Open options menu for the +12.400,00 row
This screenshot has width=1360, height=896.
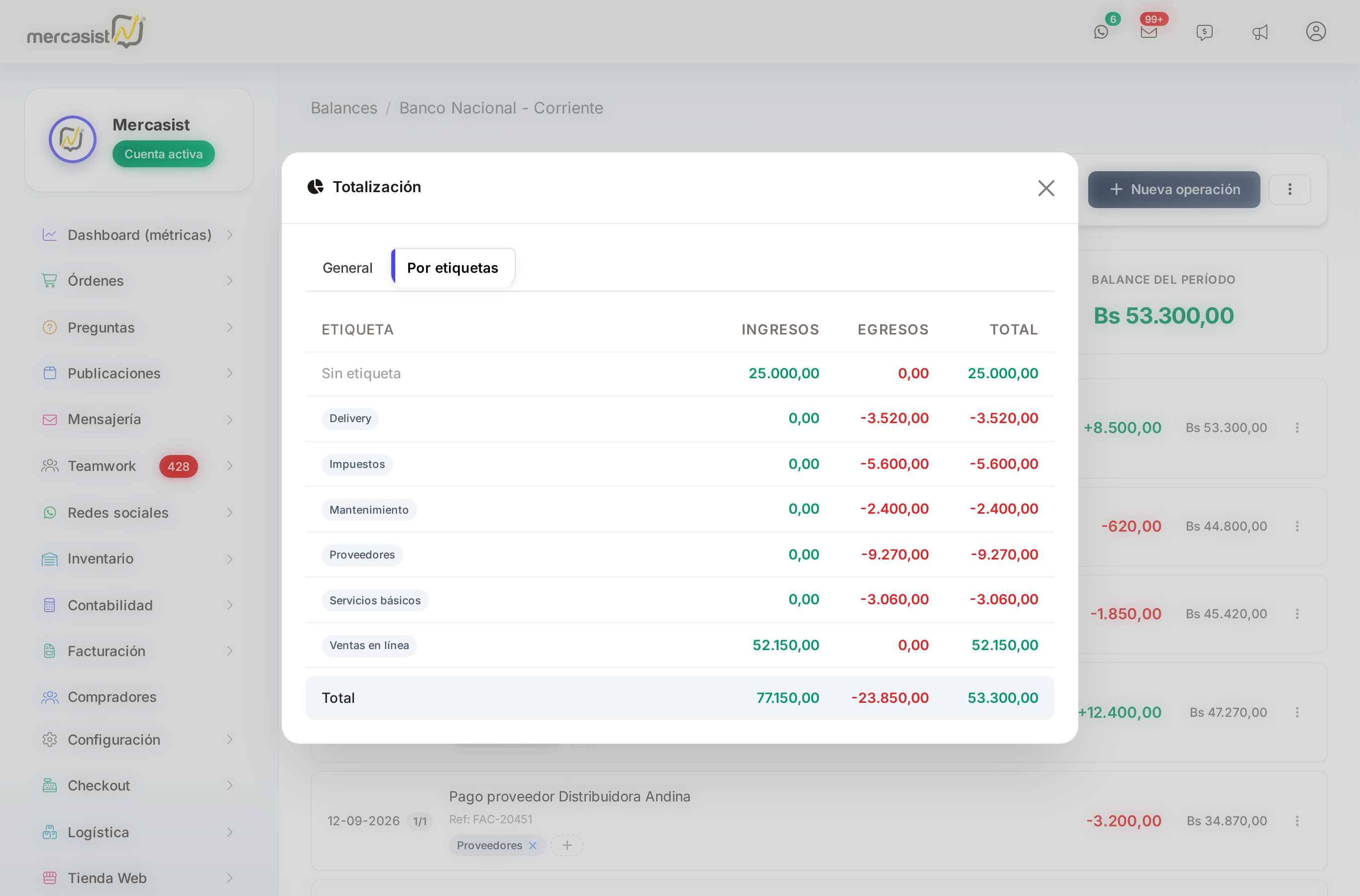1297,712
